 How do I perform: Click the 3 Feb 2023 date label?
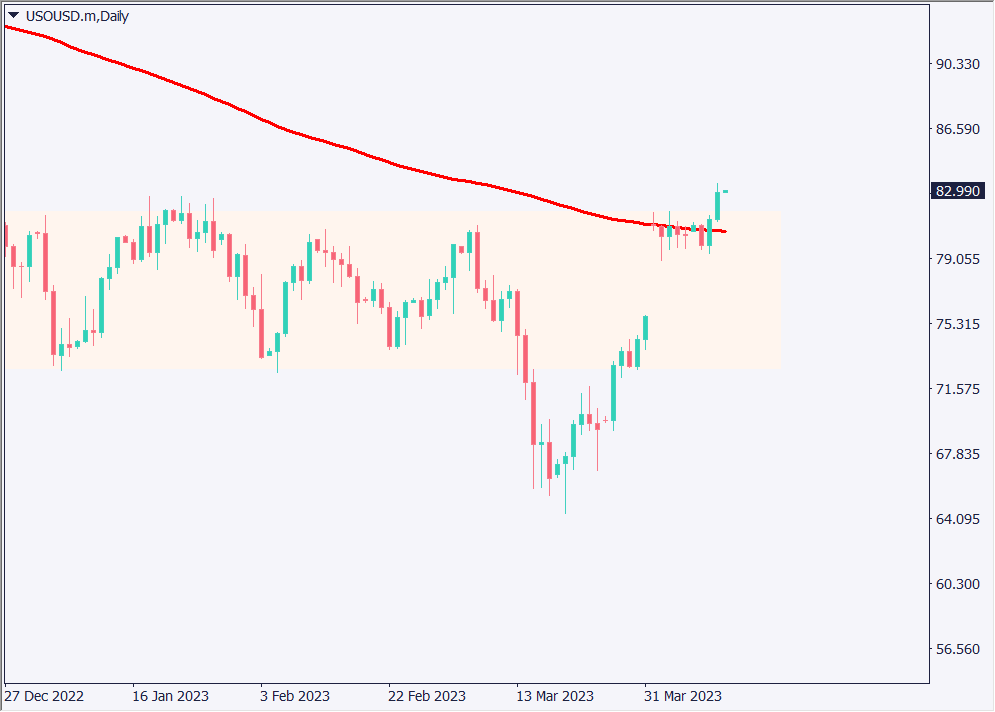point(294,696)
